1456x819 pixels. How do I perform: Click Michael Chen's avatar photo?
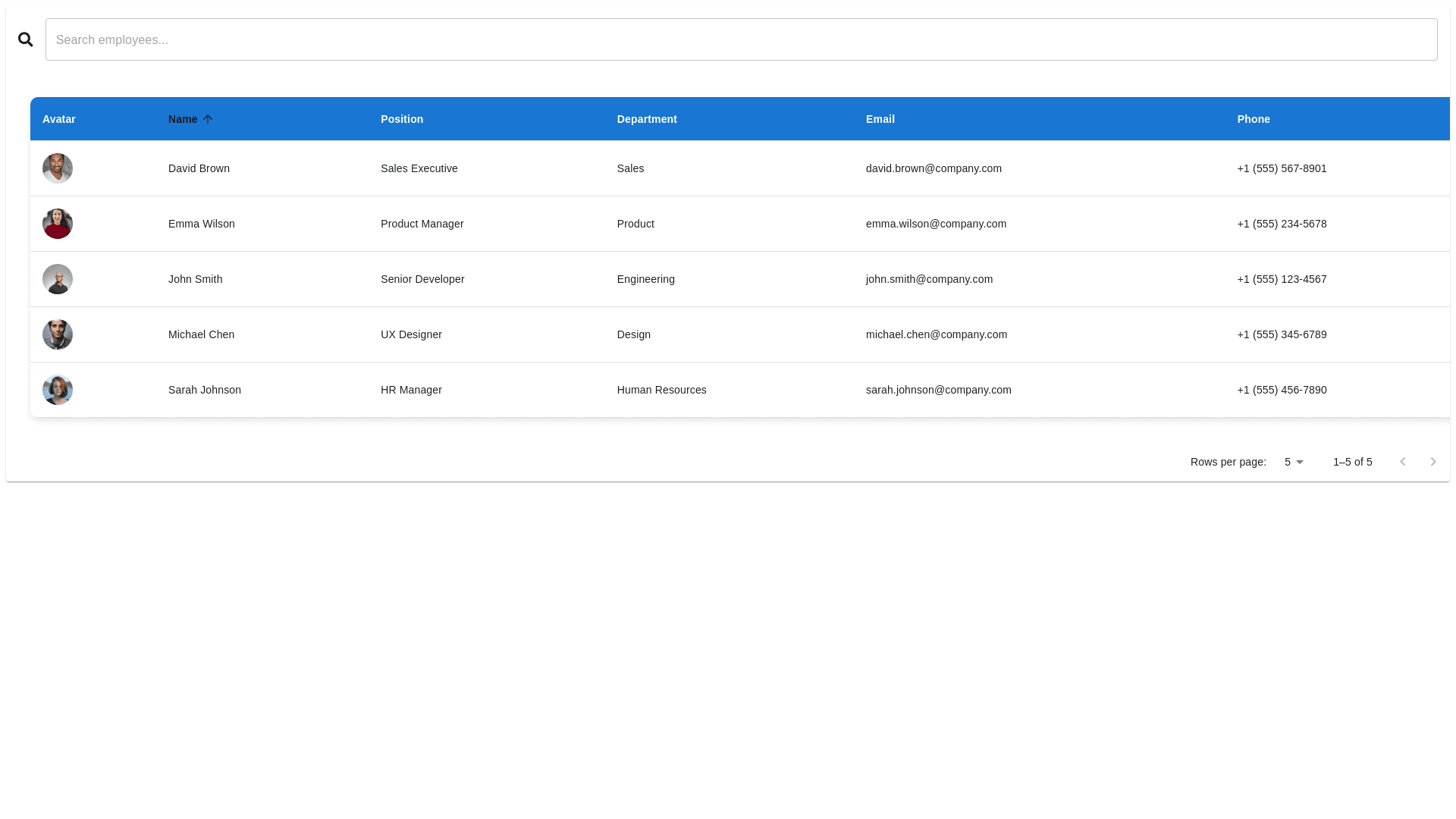[58, 334]
